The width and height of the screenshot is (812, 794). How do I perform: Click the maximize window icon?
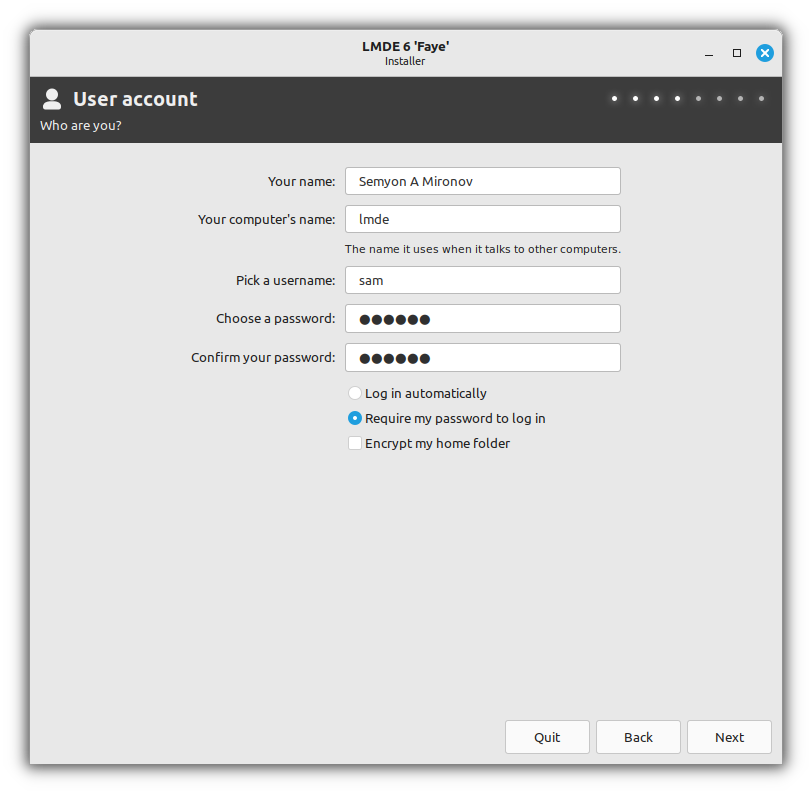point(736,53)
